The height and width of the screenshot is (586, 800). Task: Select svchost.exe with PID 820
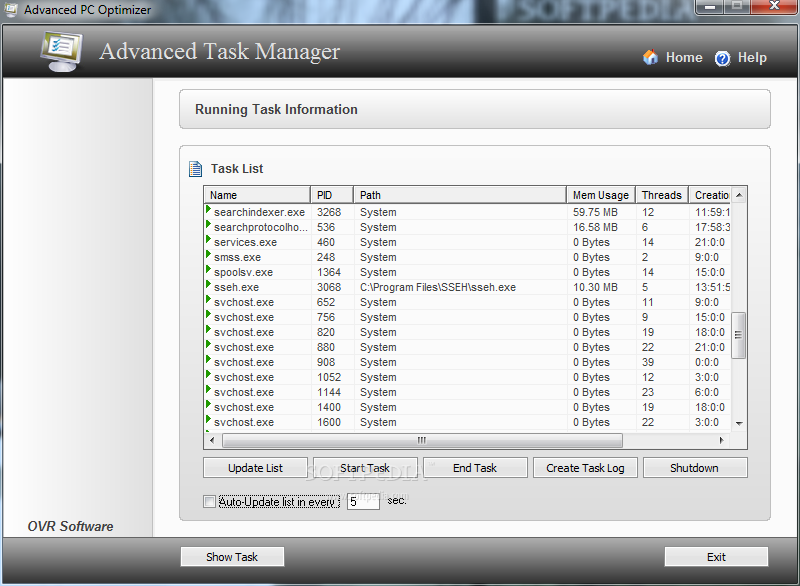pyautogui.click(x=467, y=332)
